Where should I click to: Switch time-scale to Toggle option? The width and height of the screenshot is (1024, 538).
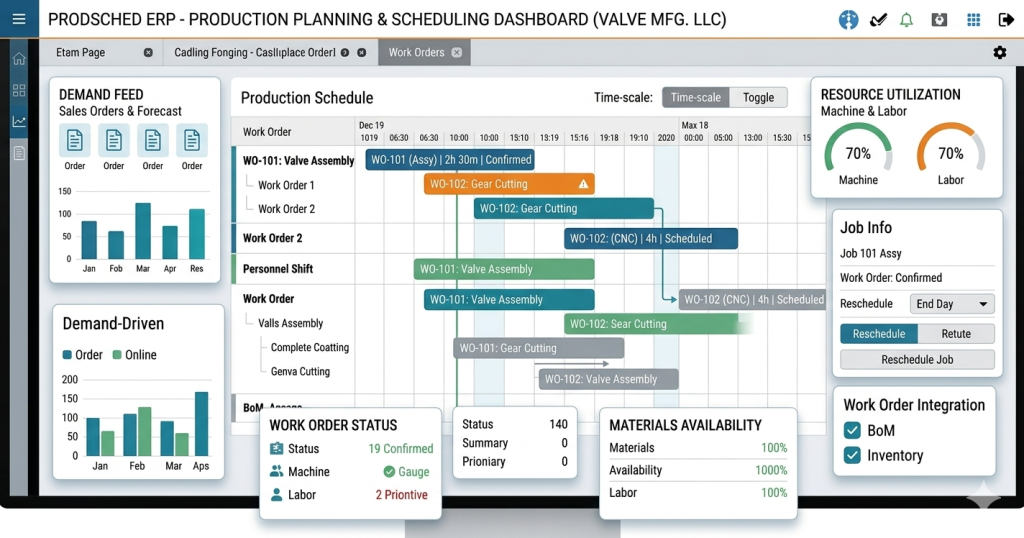pos(758,97)
